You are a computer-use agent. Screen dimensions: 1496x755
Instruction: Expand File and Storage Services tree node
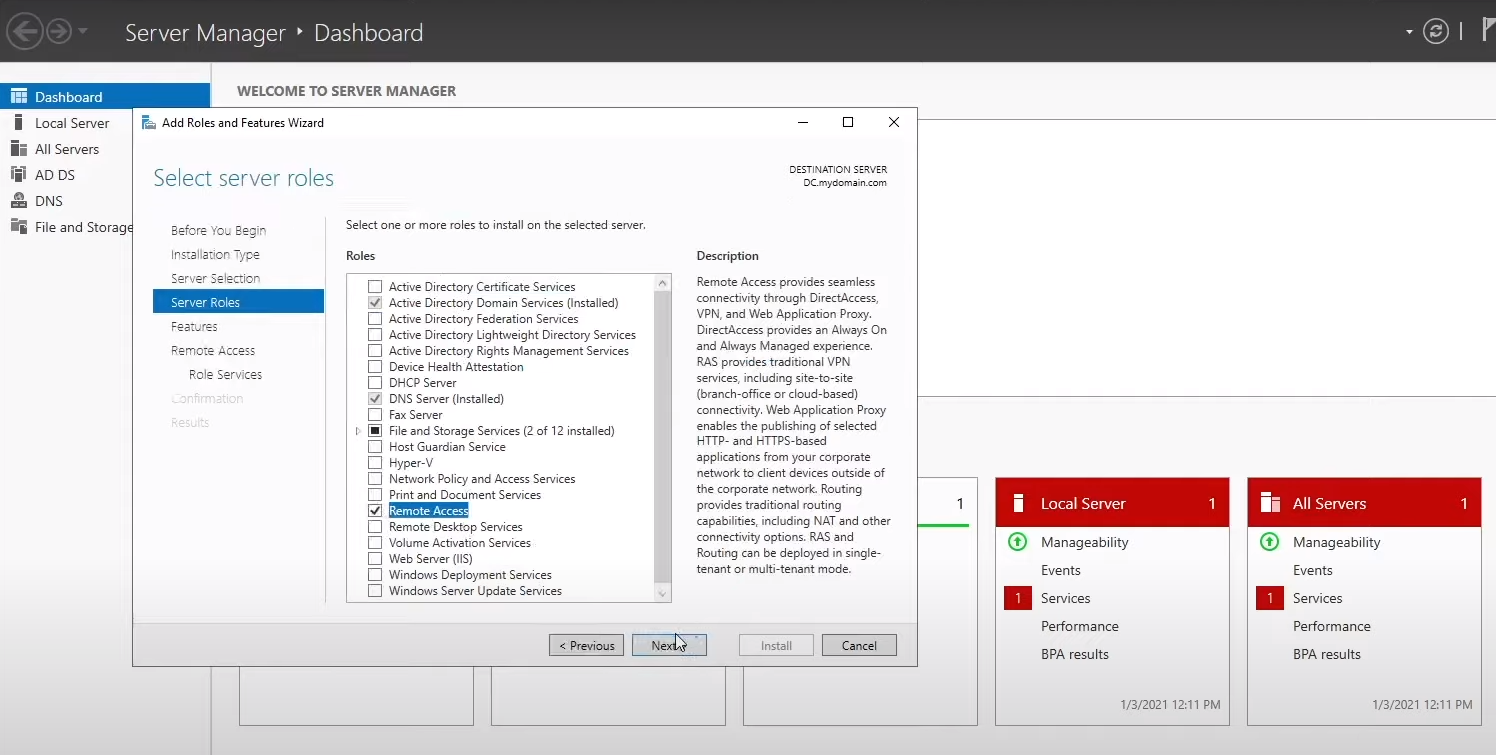coord(358,431)
